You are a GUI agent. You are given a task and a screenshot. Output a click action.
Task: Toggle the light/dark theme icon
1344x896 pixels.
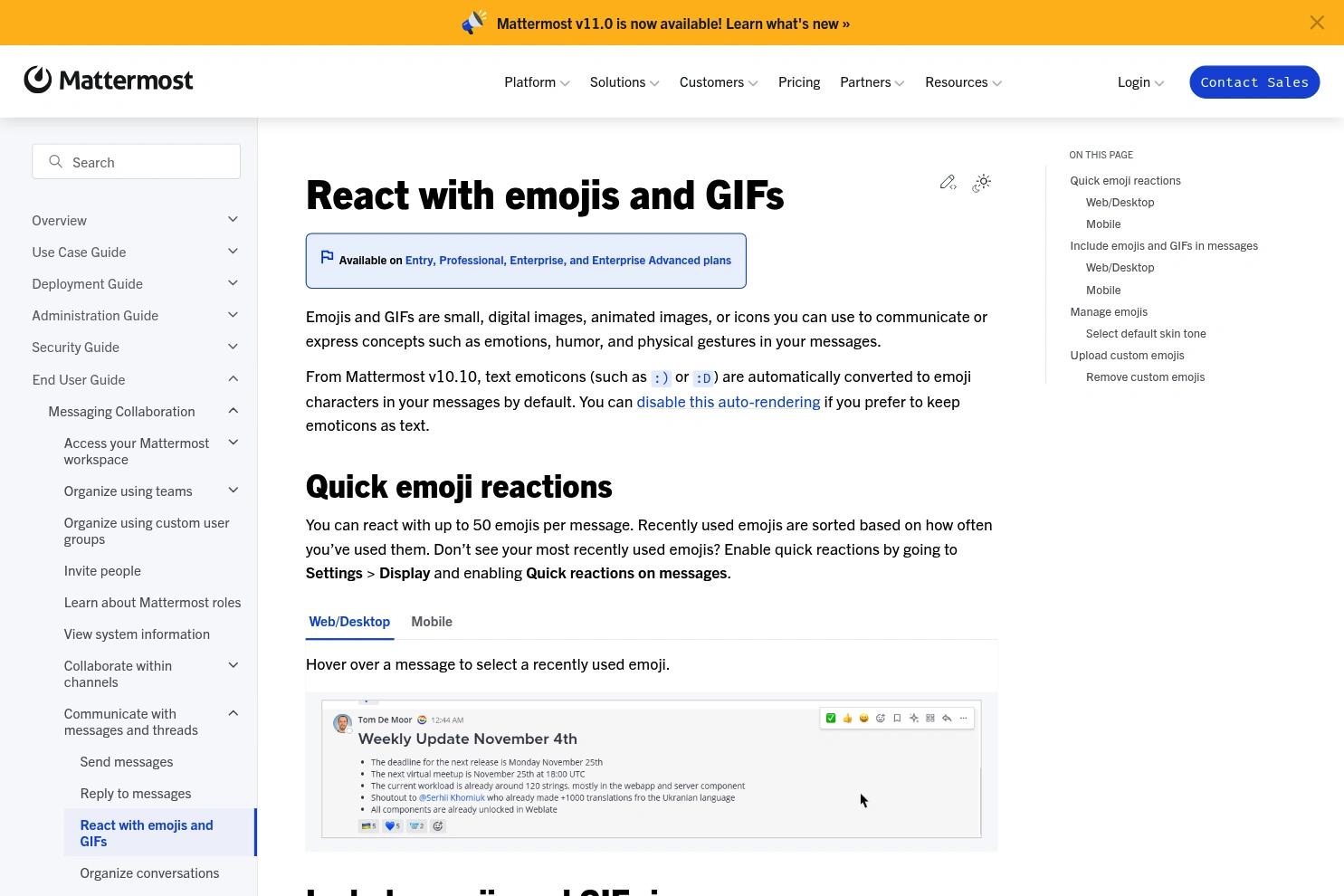coord(982,183)
